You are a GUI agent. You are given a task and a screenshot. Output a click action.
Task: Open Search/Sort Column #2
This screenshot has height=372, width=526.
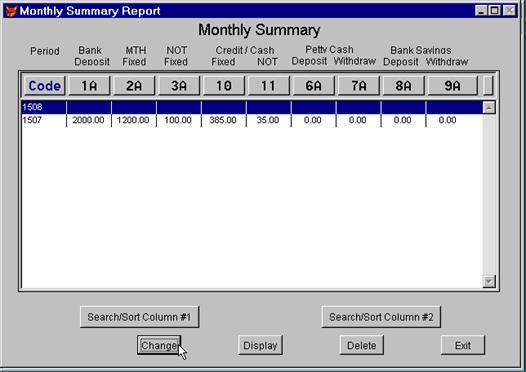point(381,317)
